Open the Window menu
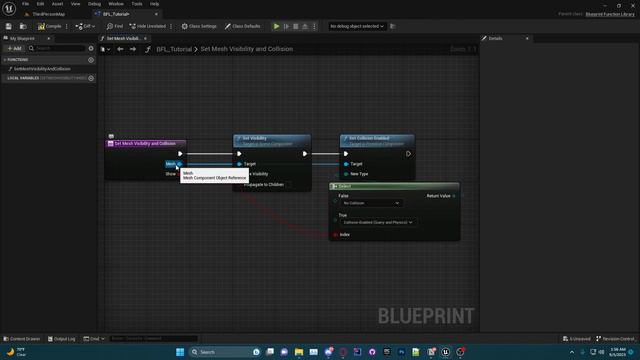The width and height of the screenshot is (640, 360). 116,4
